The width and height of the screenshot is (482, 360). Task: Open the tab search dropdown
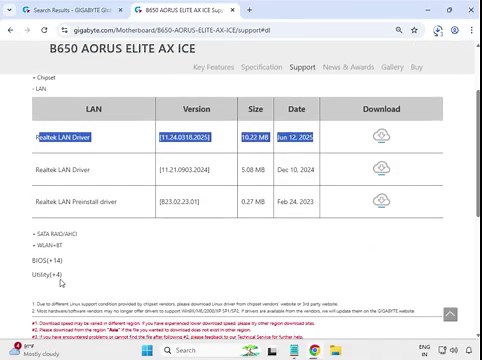9,10
